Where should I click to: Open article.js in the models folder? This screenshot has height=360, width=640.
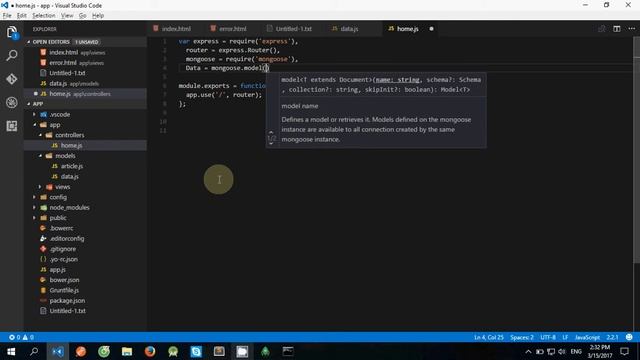click(72, 167)
